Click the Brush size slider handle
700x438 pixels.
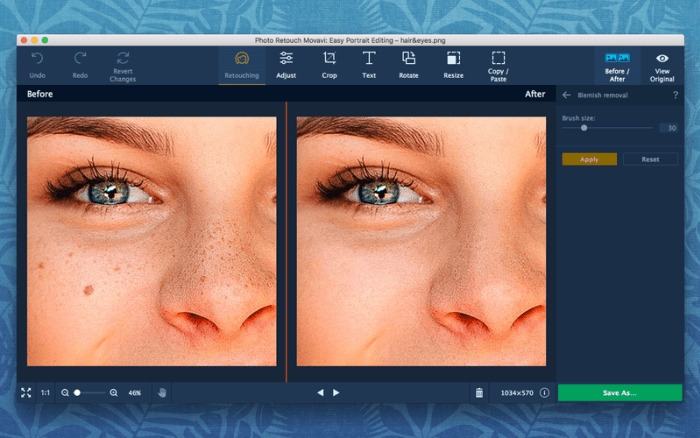(584, 128)
